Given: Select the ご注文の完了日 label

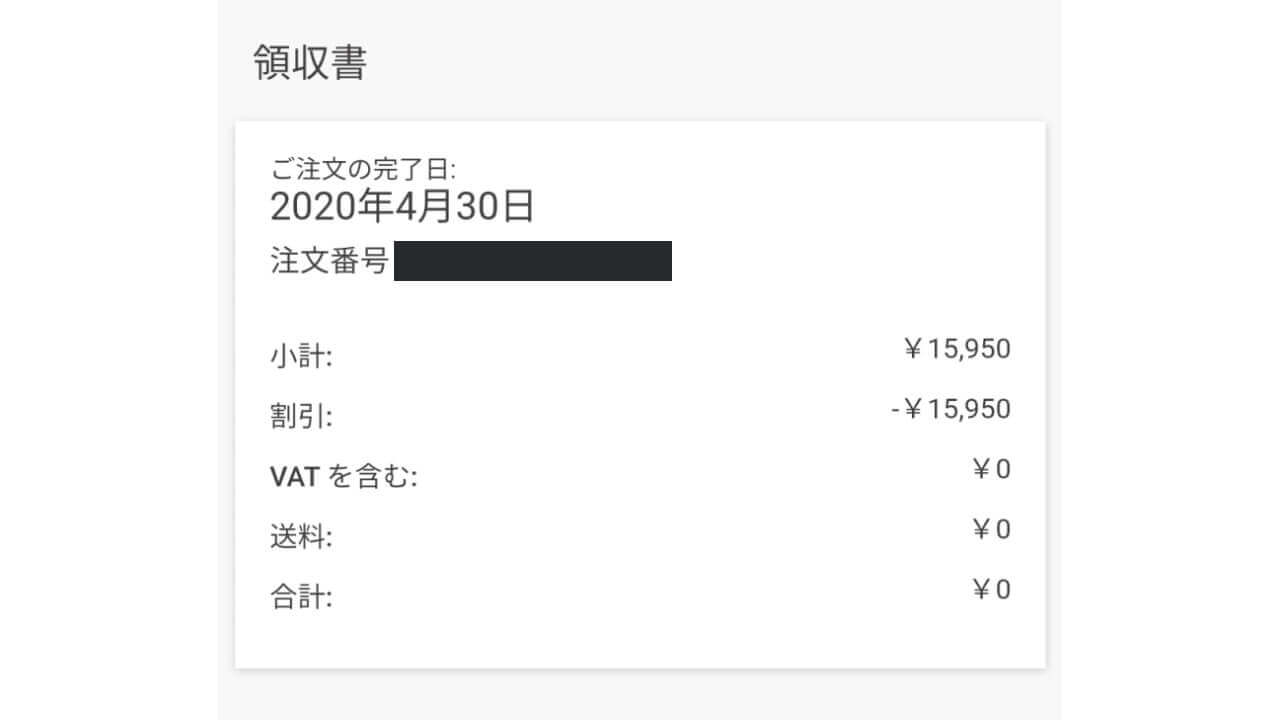Looking at the screenshot, I should [x=363, y=169].
